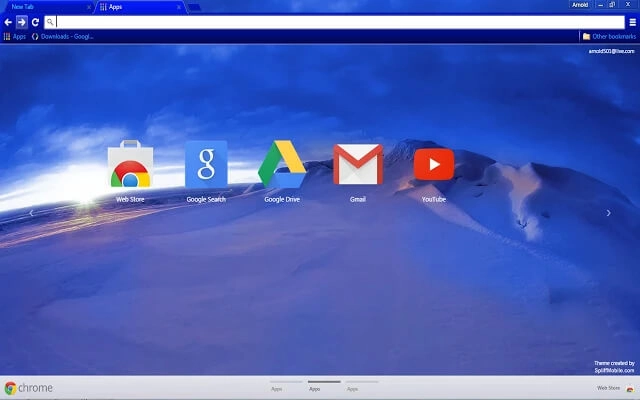Screen dimensions: 640x400
Task: Select the Apps browser tab
Action: coord(141,7)
